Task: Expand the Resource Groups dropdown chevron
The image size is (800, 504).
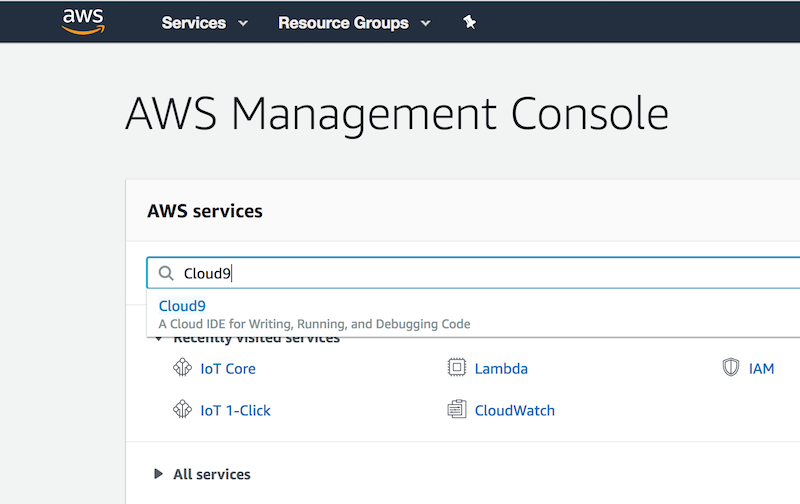Action: tap(426, 23)
